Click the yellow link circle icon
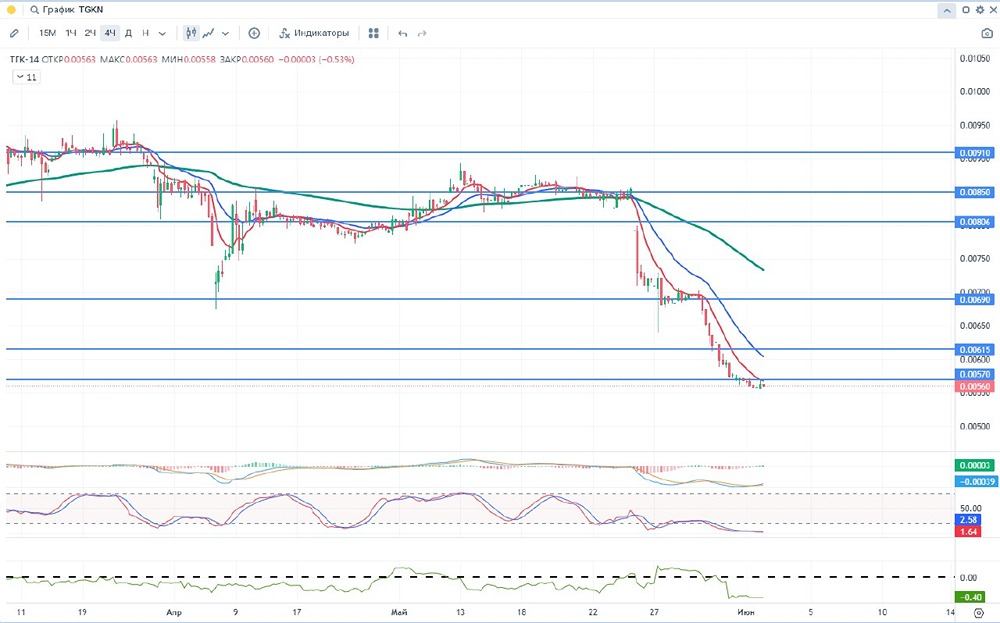Screen dimensions: 1000x623 (x=11, y=10)
